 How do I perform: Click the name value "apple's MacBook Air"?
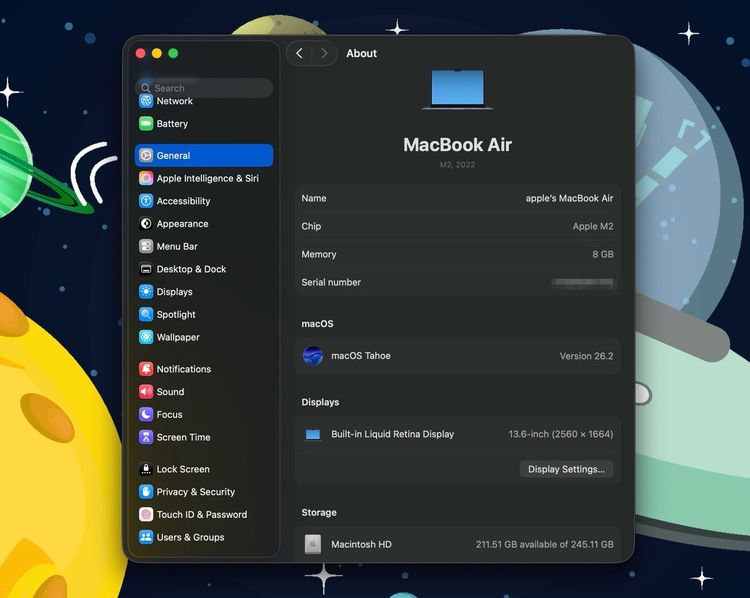point(569,198)
